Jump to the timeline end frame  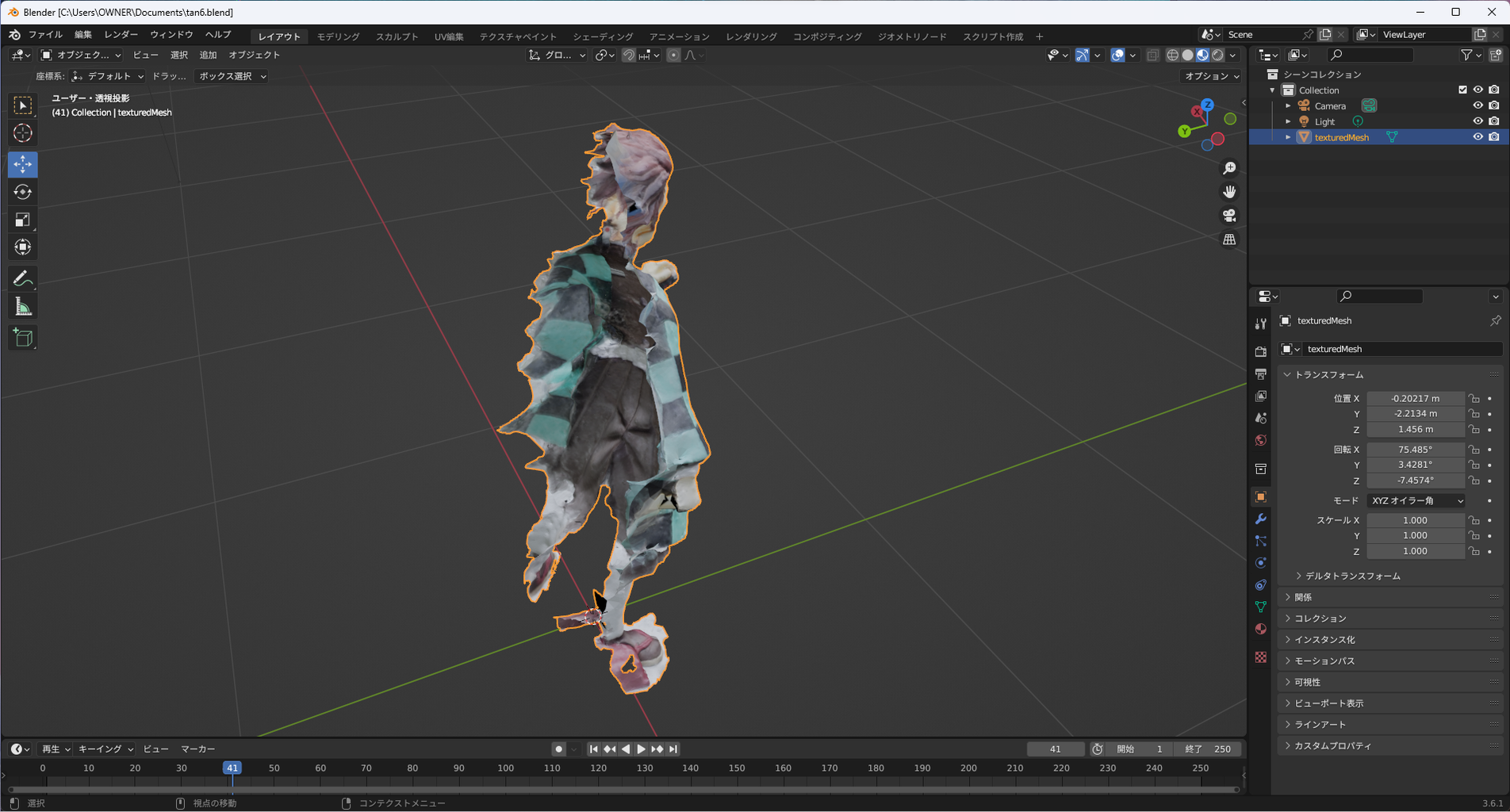pyautogui.click(x=673, y=749)
